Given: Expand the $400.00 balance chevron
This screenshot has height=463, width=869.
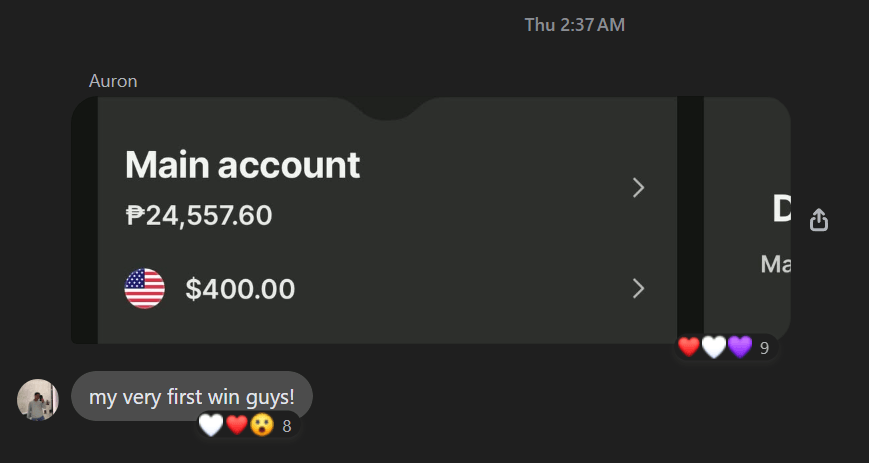Looking at the screenshot, I should [638, 288].
